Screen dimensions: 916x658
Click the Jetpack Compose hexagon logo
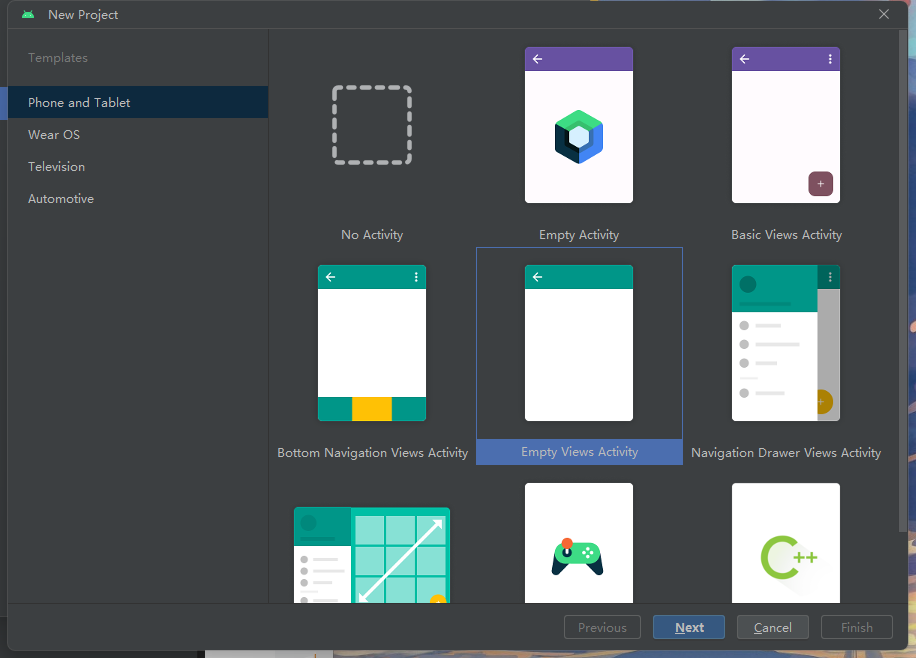[x=578, y=137]
